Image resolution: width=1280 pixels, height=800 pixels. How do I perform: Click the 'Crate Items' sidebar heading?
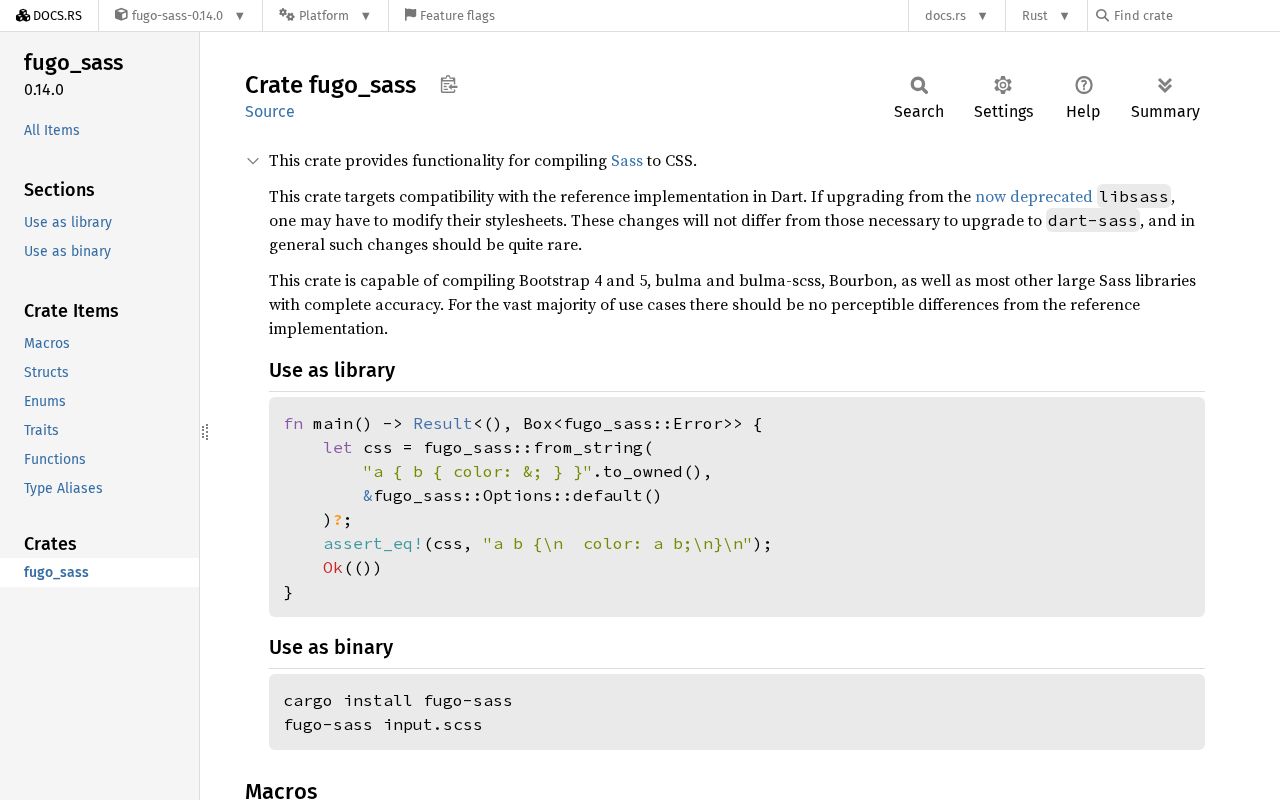[71, 311]
